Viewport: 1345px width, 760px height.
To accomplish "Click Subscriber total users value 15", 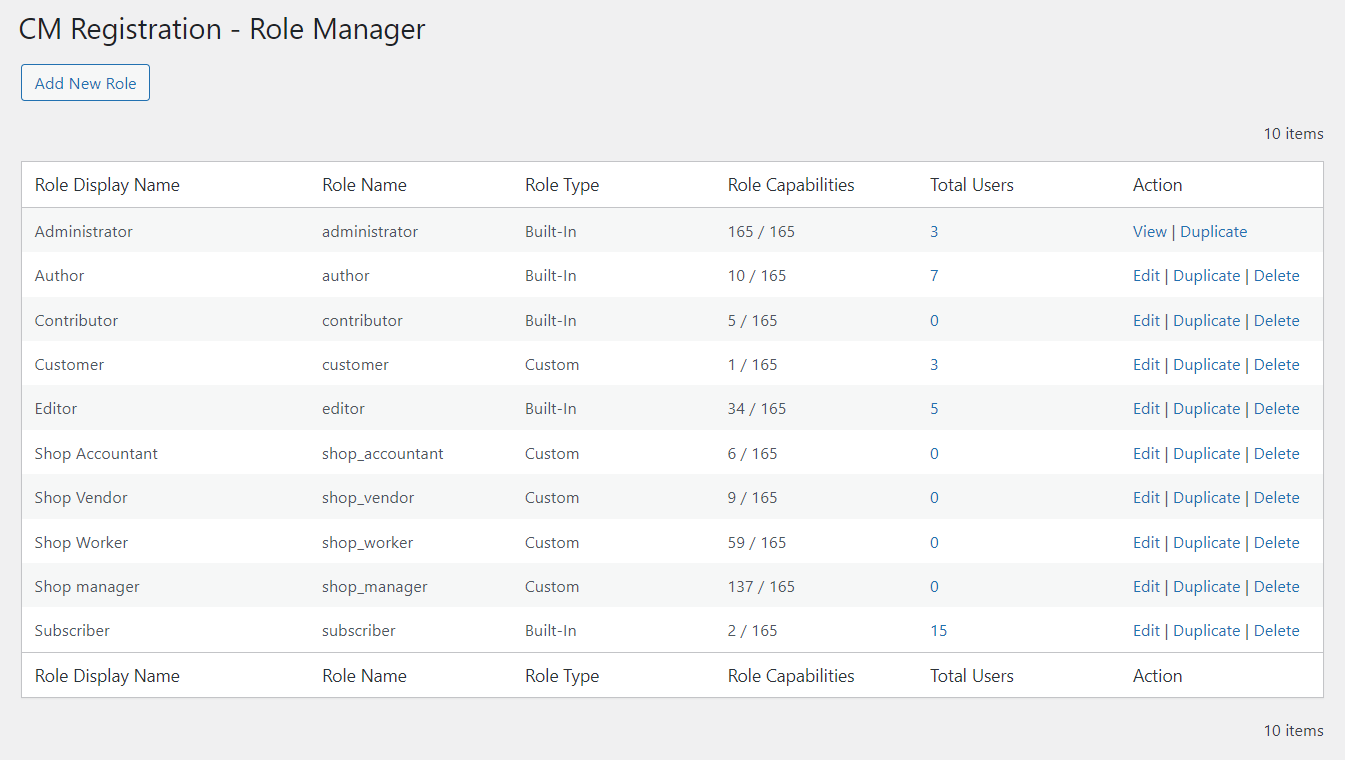I will click(x=938, y=630).
